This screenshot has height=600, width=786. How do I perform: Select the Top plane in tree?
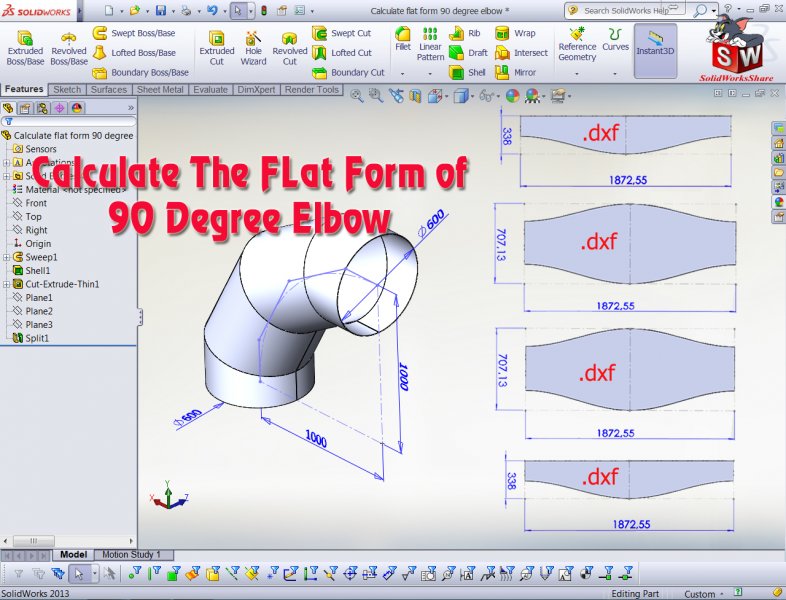click(27, 217)
